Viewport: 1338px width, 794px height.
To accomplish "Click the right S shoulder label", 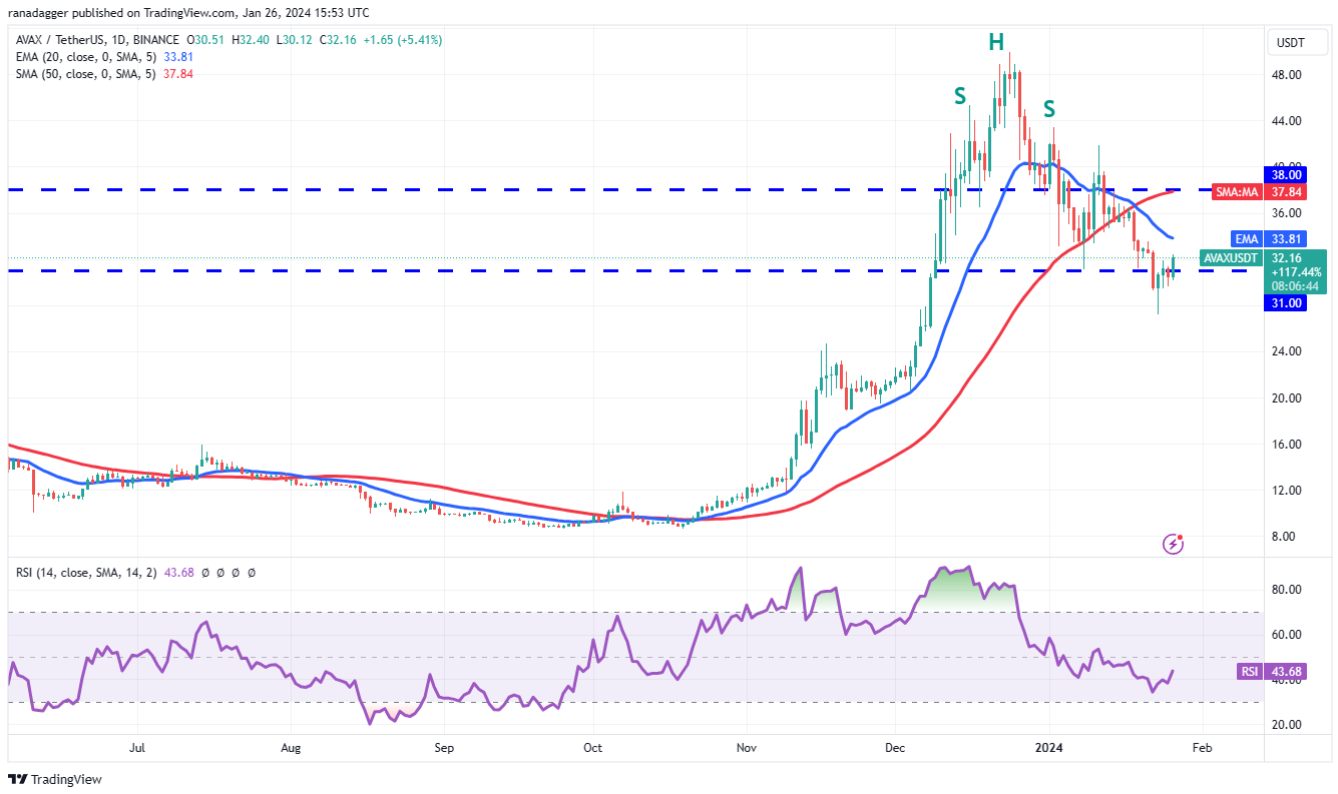I will [x=1050, y=108].
